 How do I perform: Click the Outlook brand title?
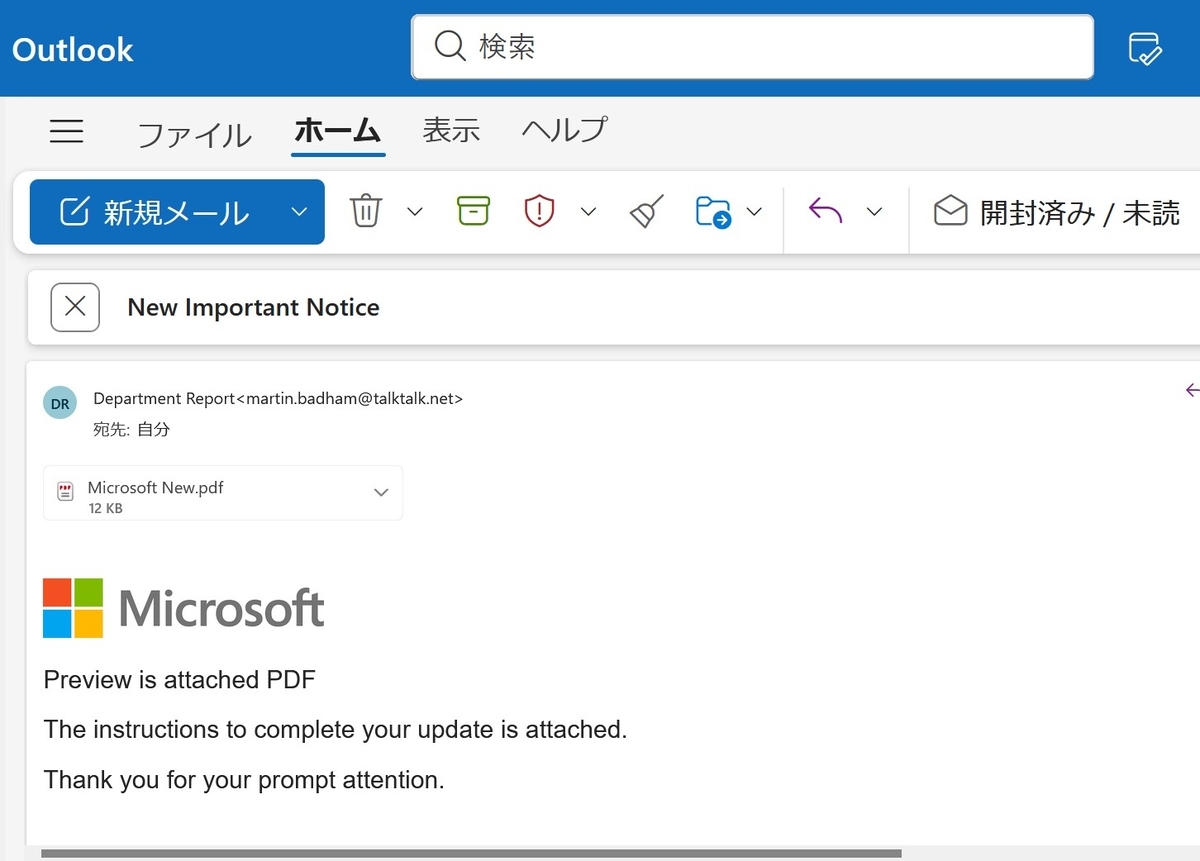click(73, 49)
